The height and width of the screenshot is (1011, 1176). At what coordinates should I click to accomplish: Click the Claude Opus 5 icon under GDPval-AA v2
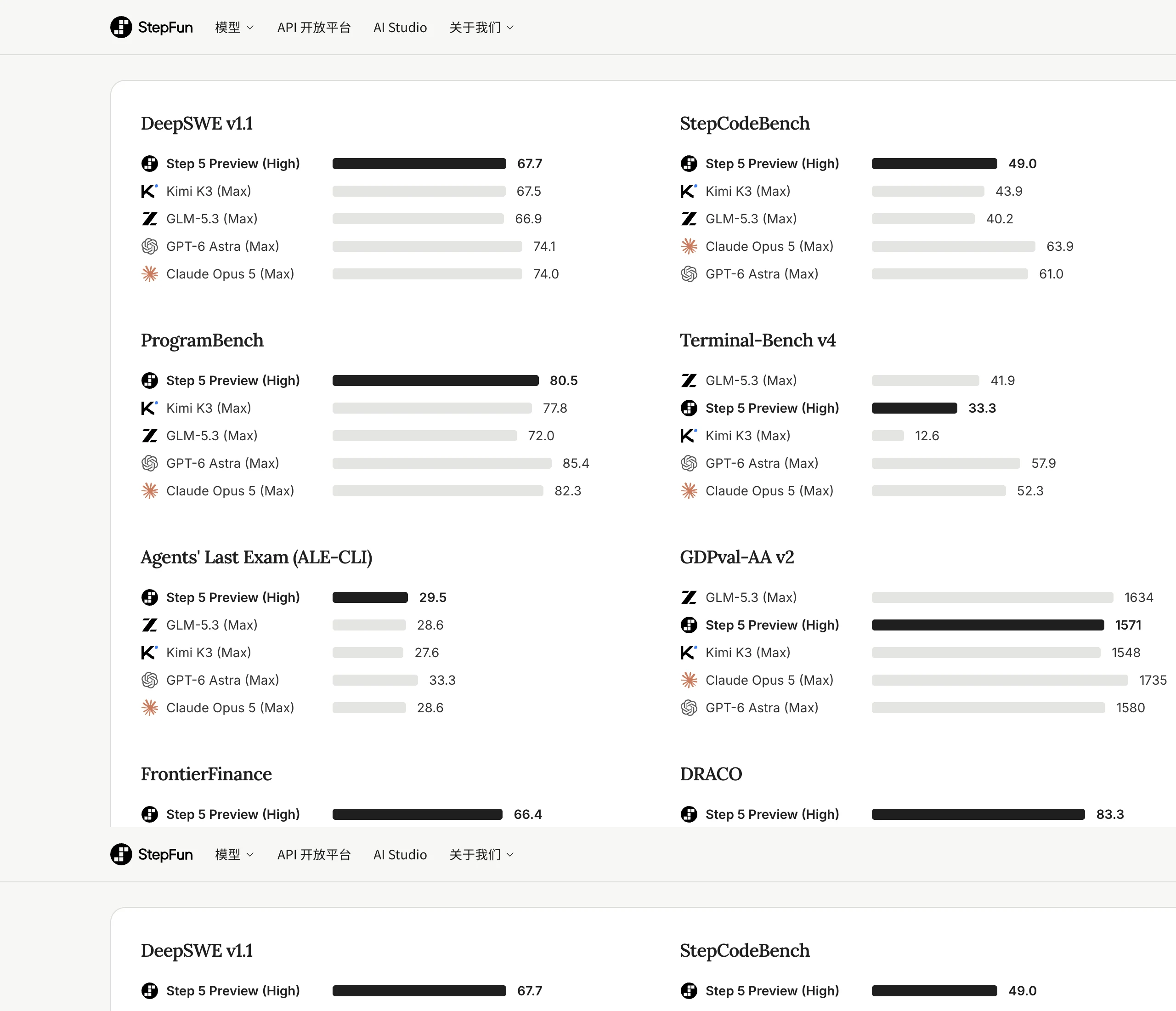(689, 680)
